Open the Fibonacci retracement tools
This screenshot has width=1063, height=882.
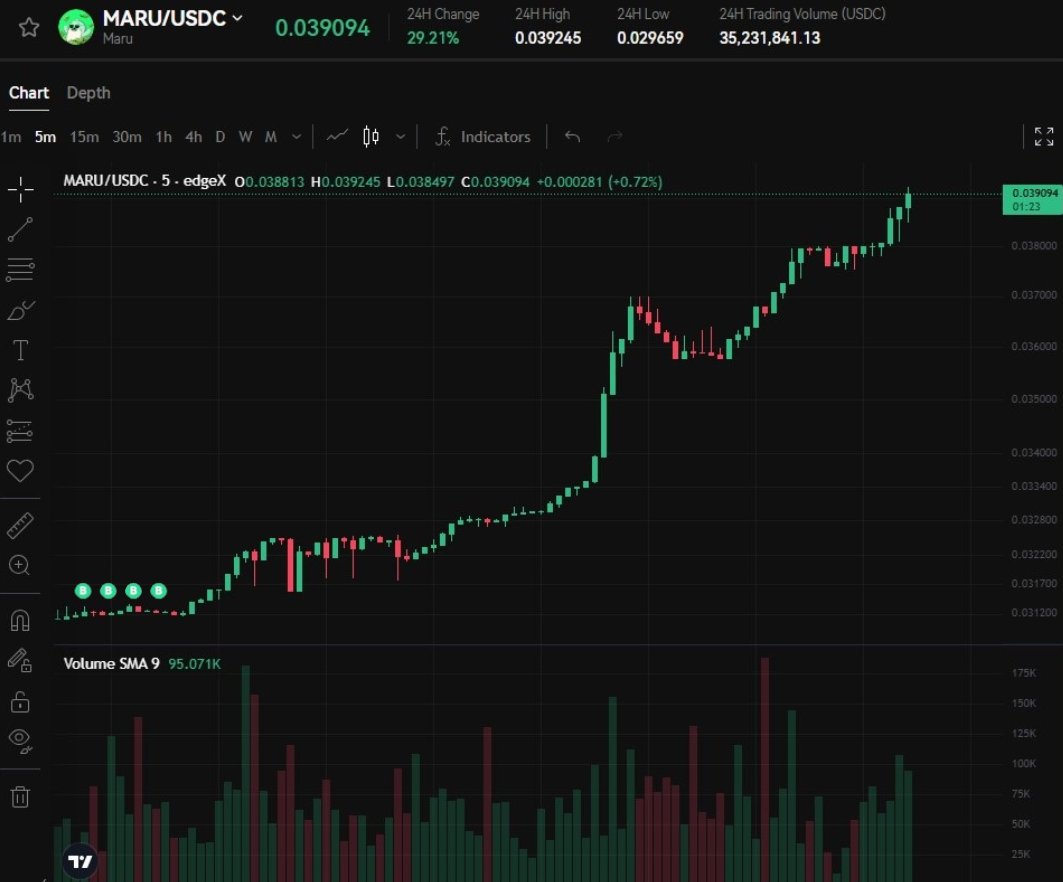coord(20,269)
